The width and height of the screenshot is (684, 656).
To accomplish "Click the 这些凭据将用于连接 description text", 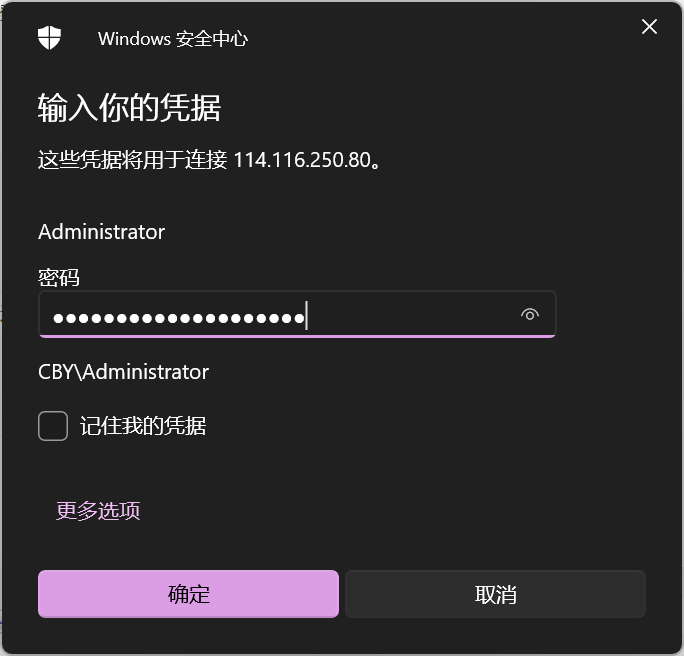I will (x=132, y=160).
